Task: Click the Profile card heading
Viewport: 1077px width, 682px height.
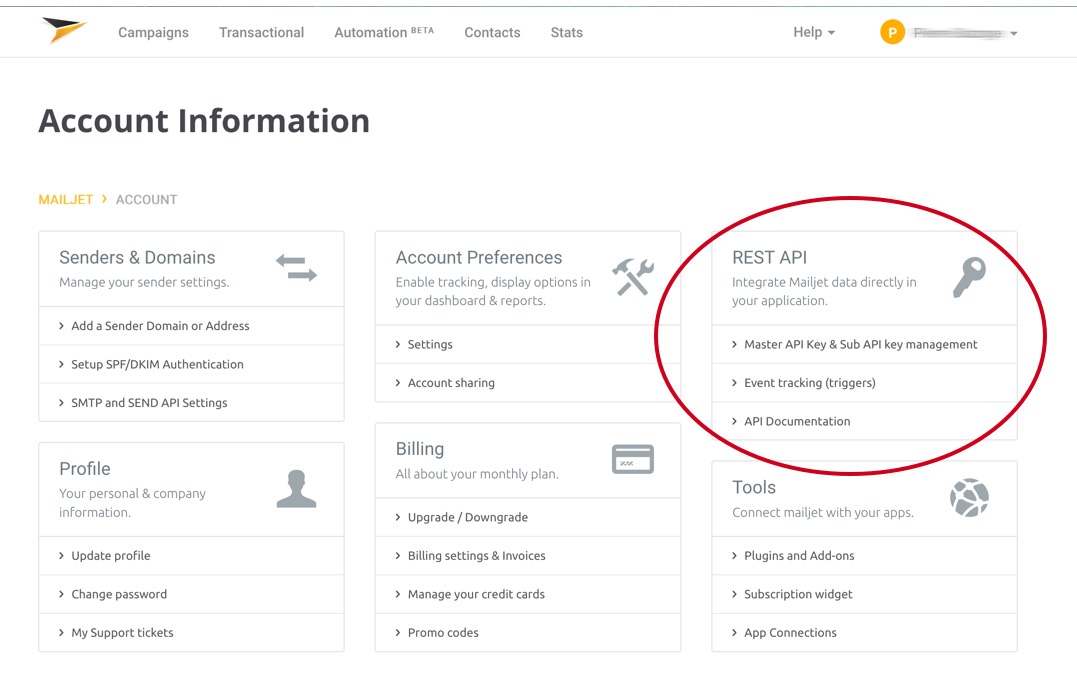Action: 84,469
